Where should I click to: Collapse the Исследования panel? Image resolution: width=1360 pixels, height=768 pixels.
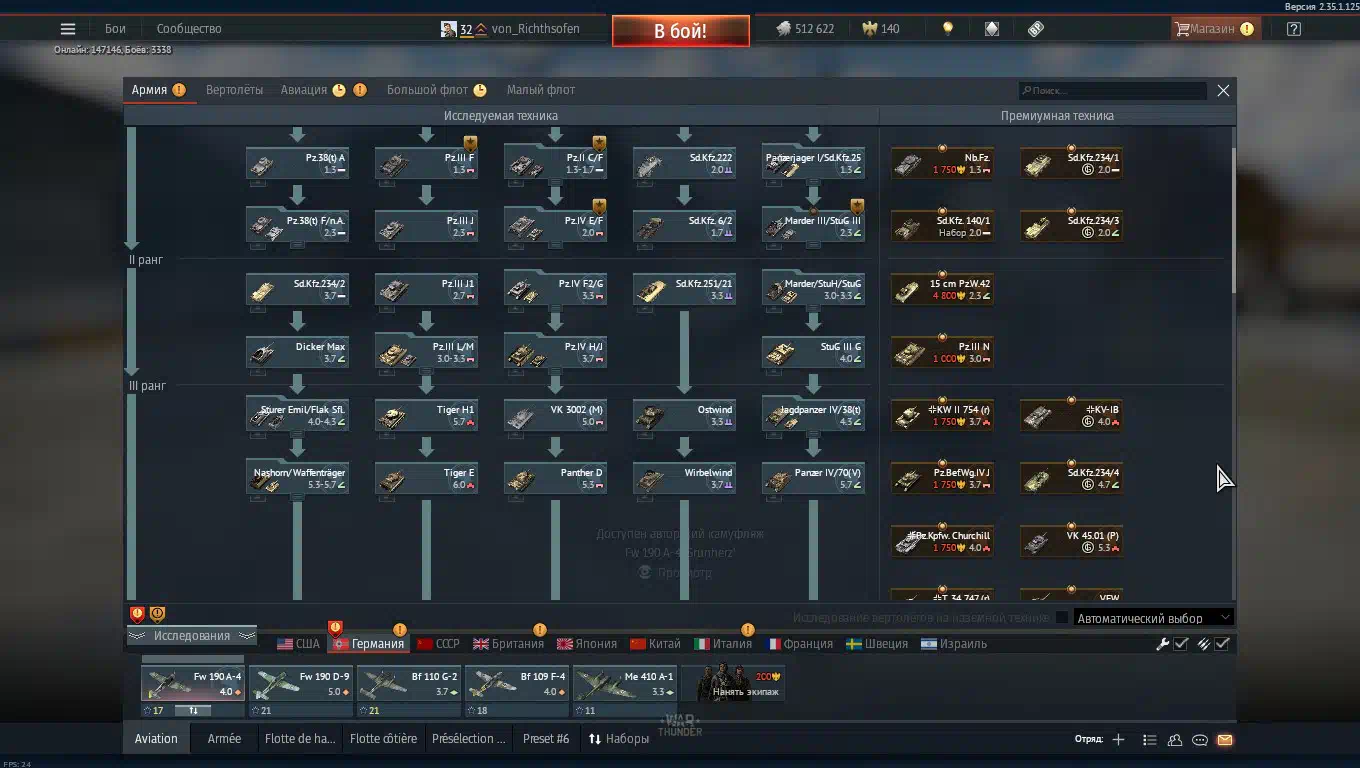click(x=191, y=636)
